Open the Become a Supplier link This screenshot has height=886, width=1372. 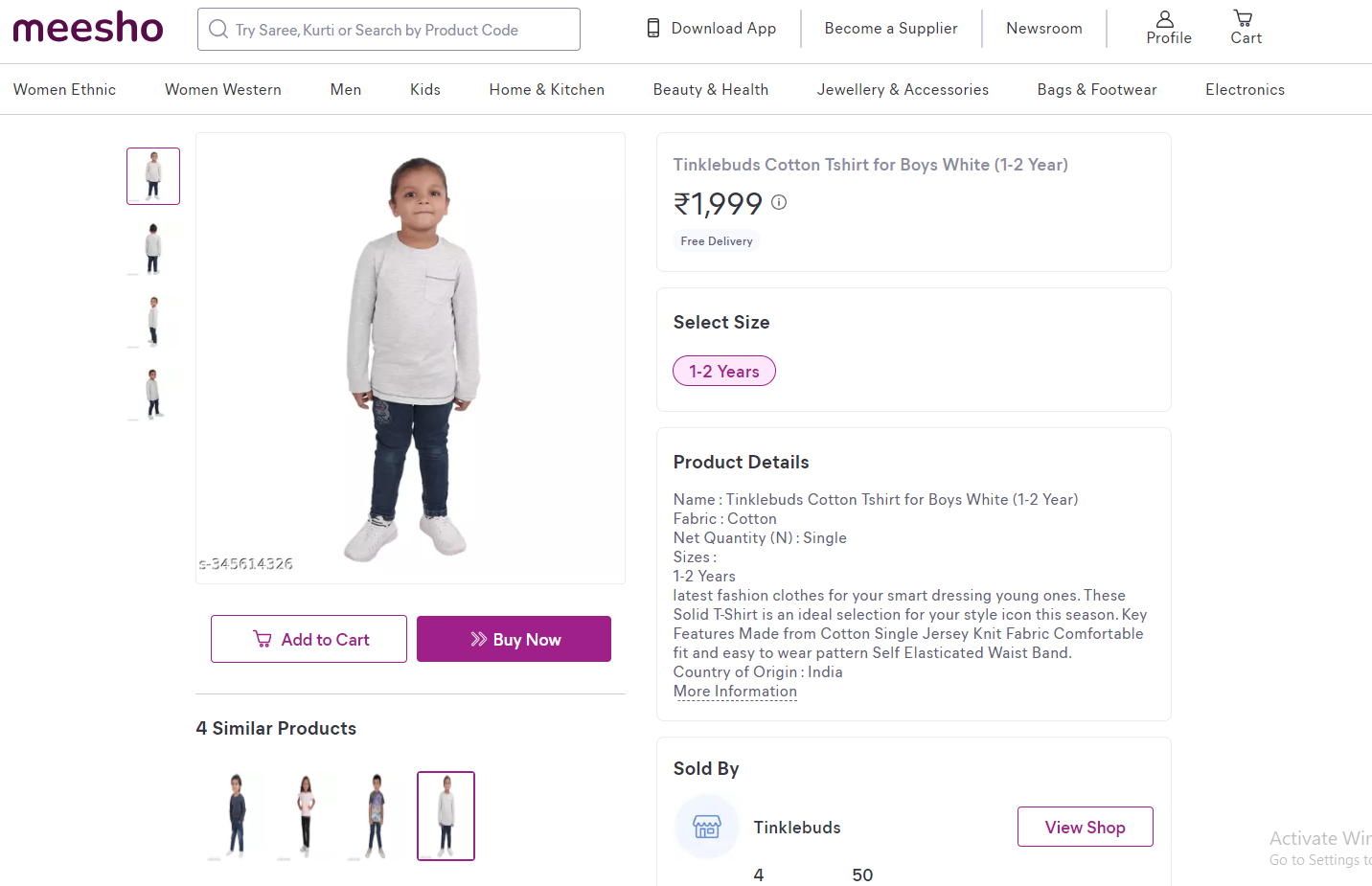tap(891, 29)
